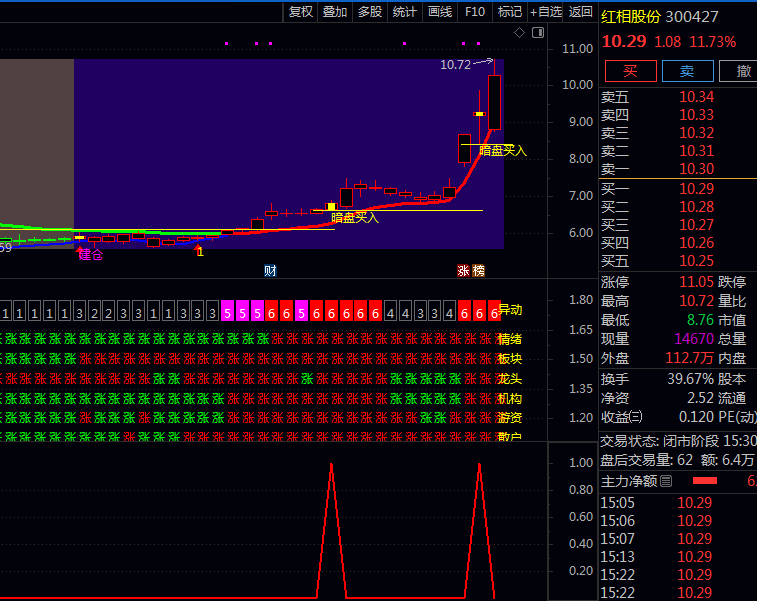Click the 卖二 price 10.31

point(696,151)
